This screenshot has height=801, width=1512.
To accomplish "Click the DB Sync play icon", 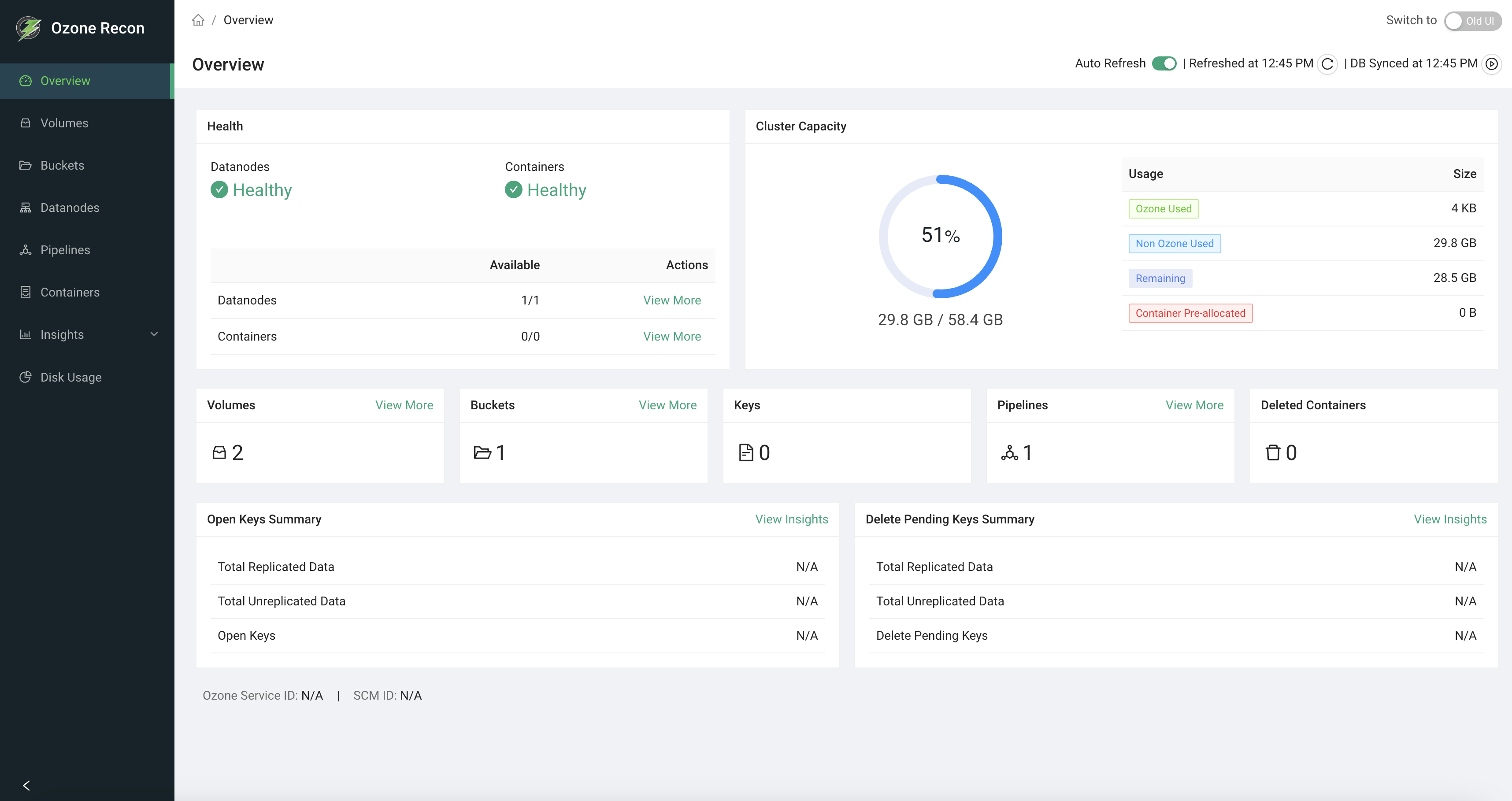I will point(1491,64).
